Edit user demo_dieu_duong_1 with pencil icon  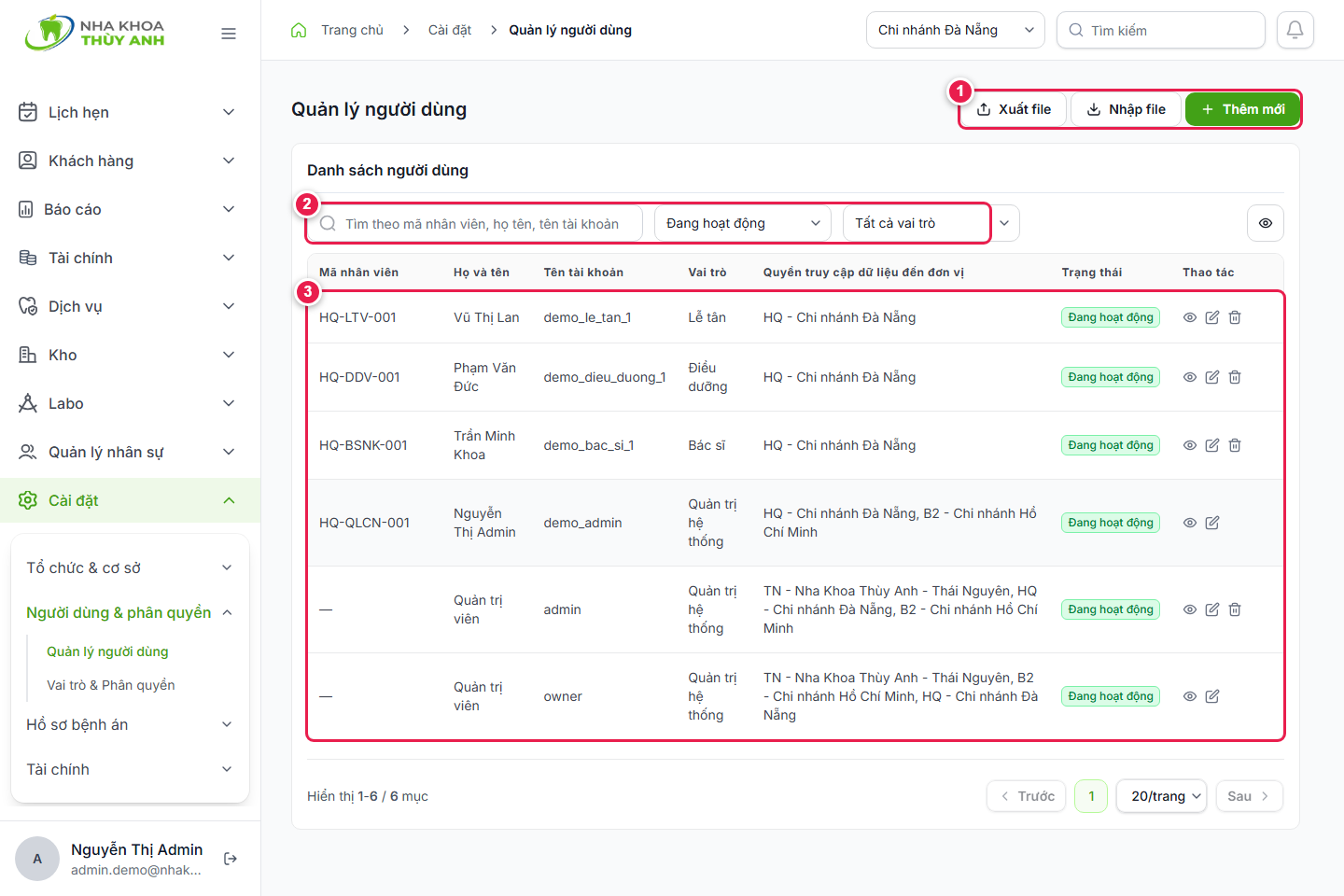1212,377
